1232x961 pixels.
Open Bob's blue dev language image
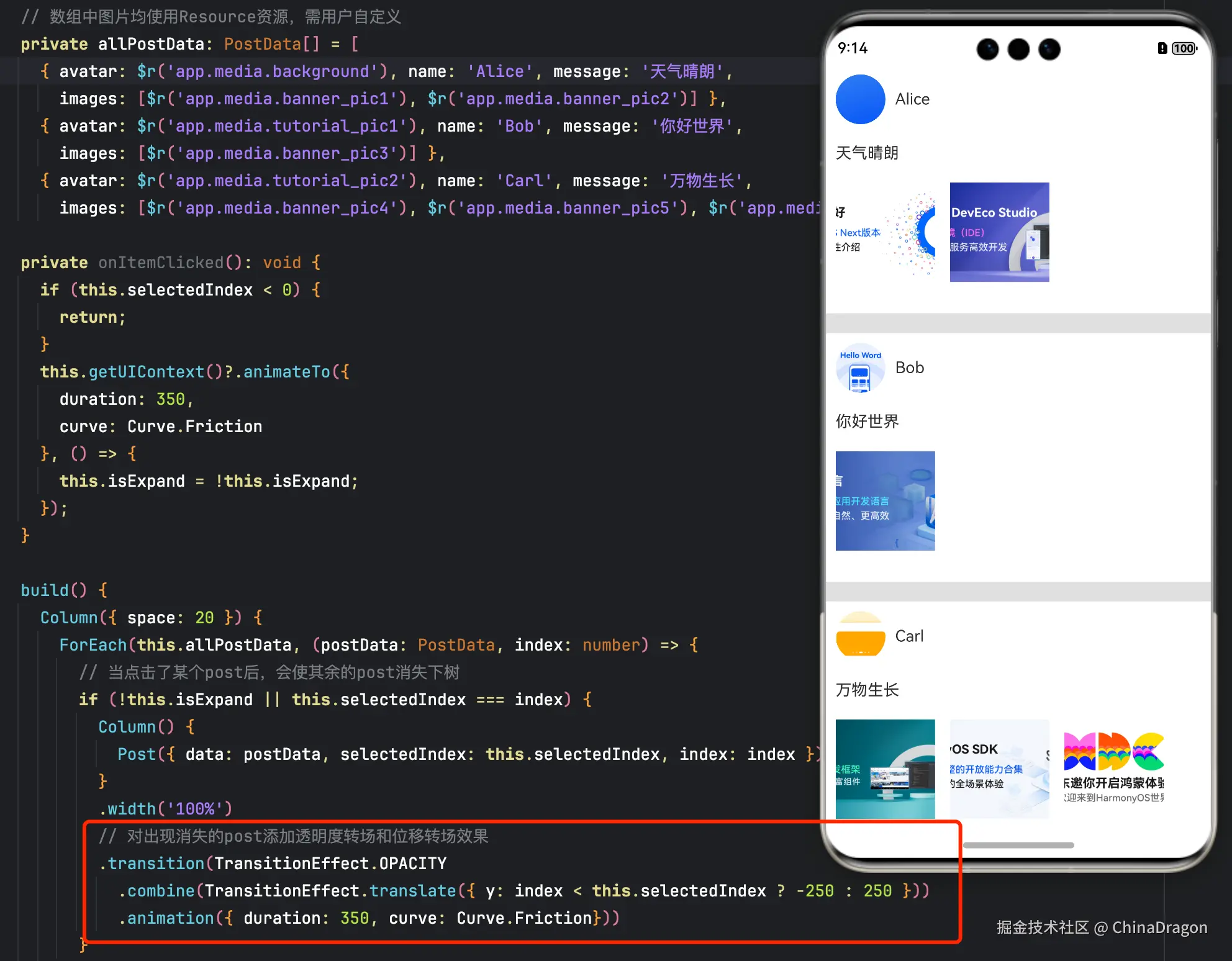click(x=885, y=501)
